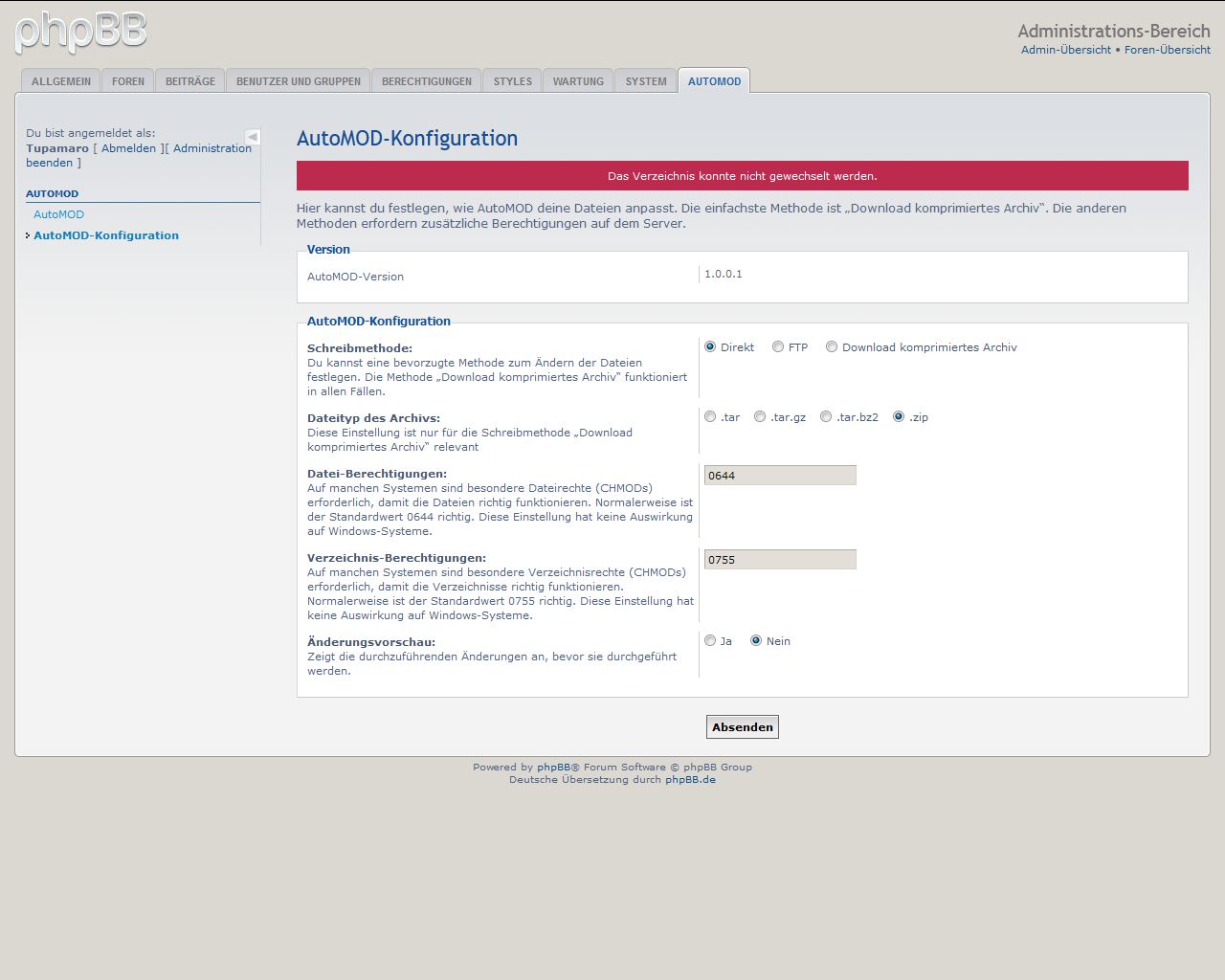Select Direkt write method
1225x980 pixels.
[x=710, y=346]
